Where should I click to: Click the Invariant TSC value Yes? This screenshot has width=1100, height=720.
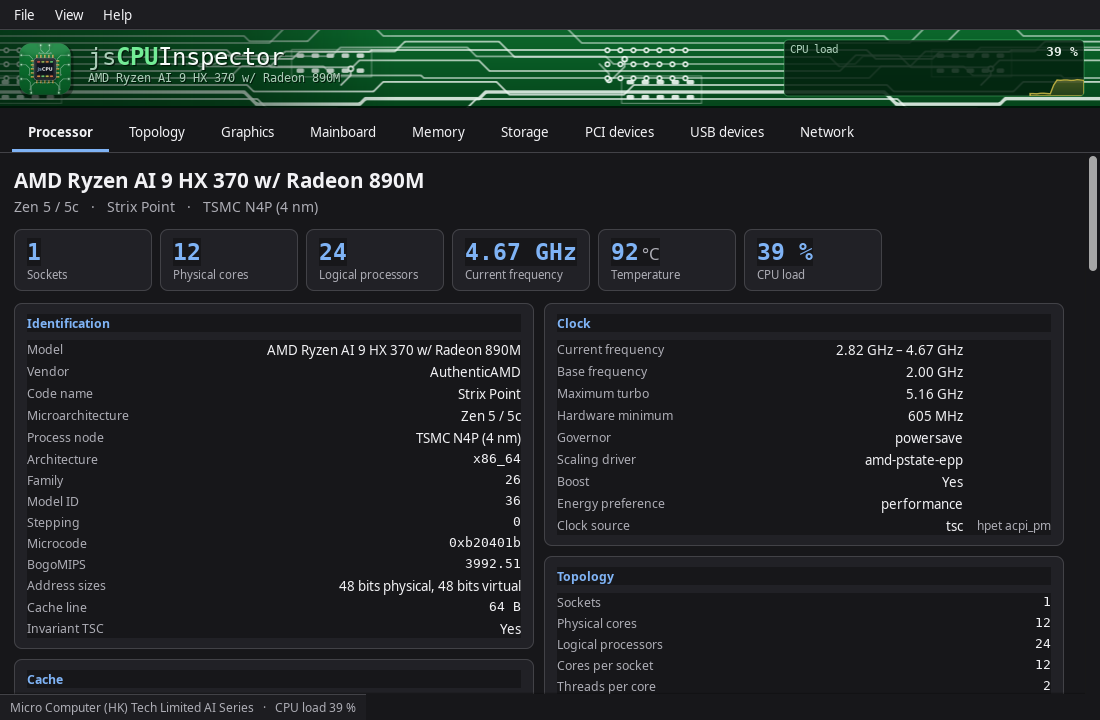point(510,629)
